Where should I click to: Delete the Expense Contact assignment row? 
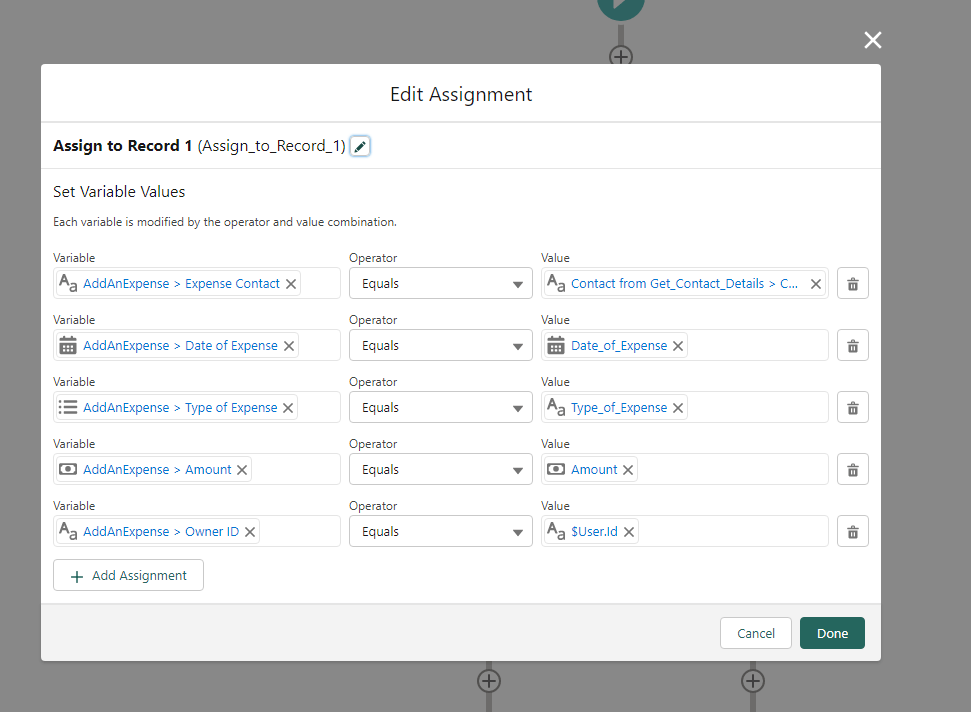pos(852,284)
